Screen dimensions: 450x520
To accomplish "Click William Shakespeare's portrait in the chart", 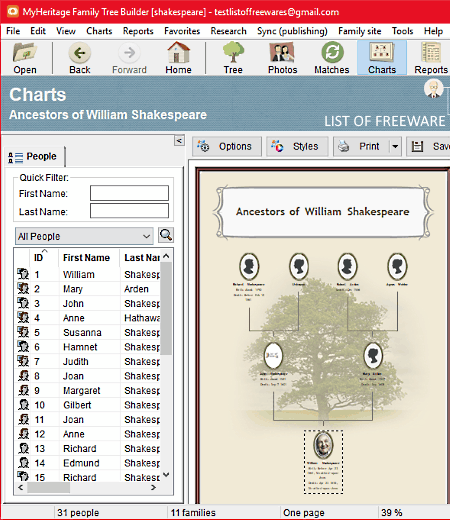I will (323, 445).
